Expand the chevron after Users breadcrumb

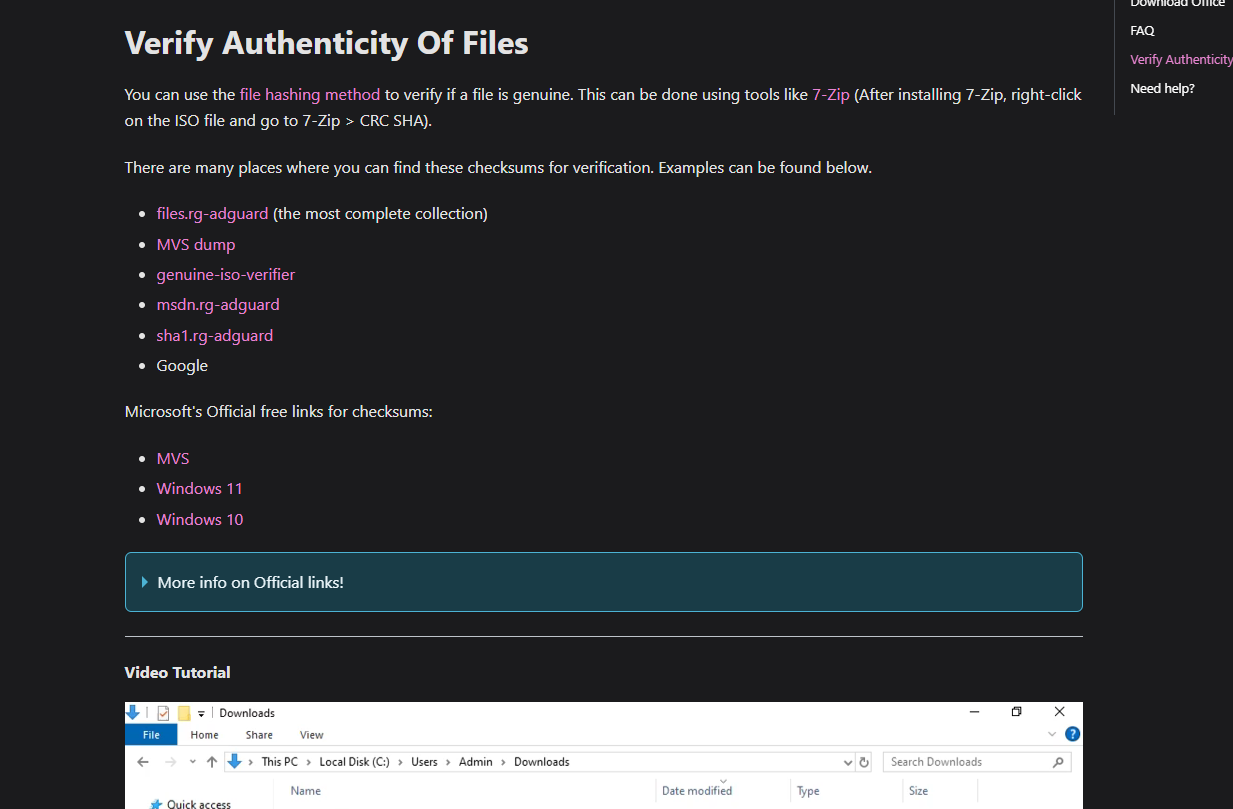449,762
